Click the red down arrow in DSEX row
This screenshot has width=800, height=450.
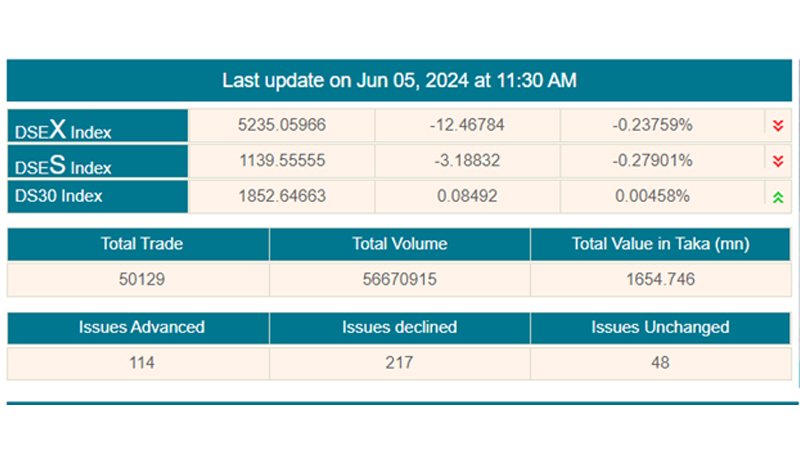point(777,126)
